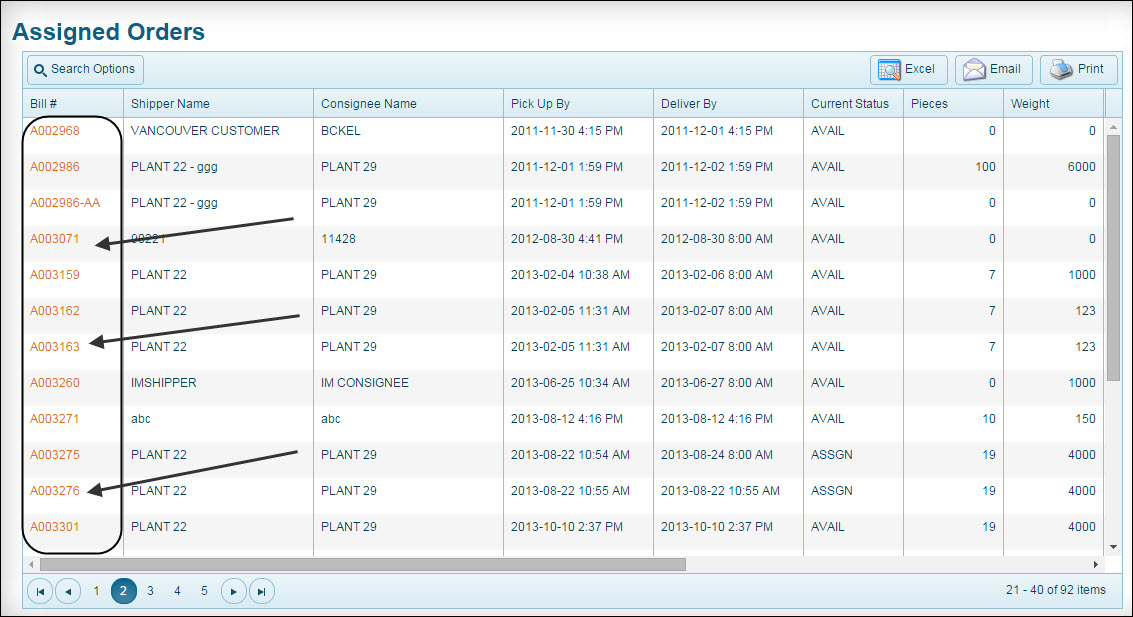Click the vertical scrollbar up arrow
The width and height of the screenshot is (1133, 617).
1113,127
